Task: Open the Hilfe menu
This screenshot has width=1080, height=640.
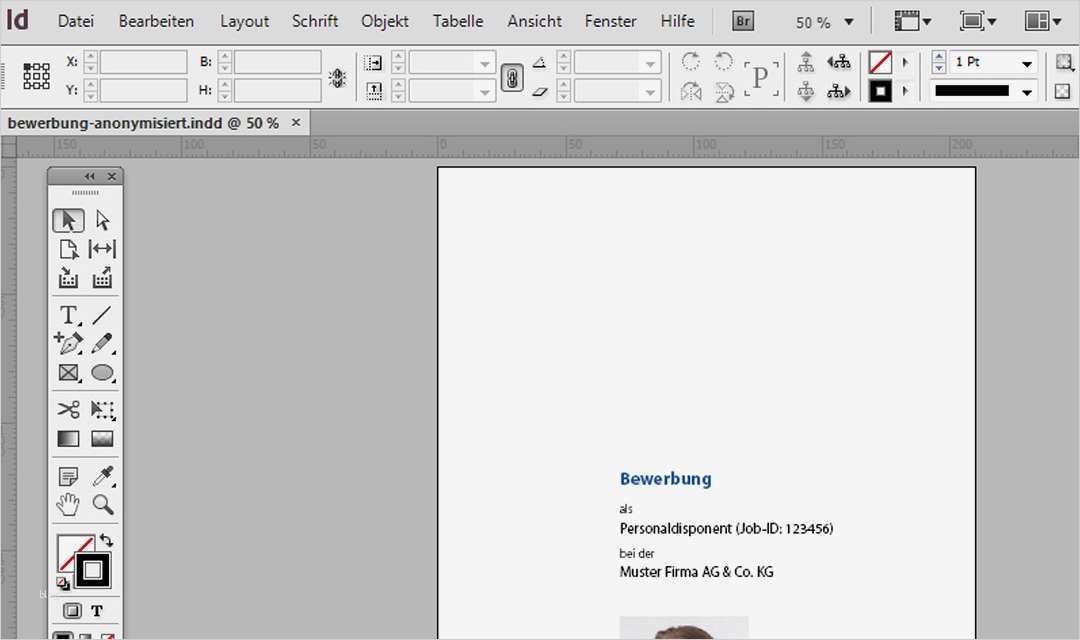Action: 678,21
